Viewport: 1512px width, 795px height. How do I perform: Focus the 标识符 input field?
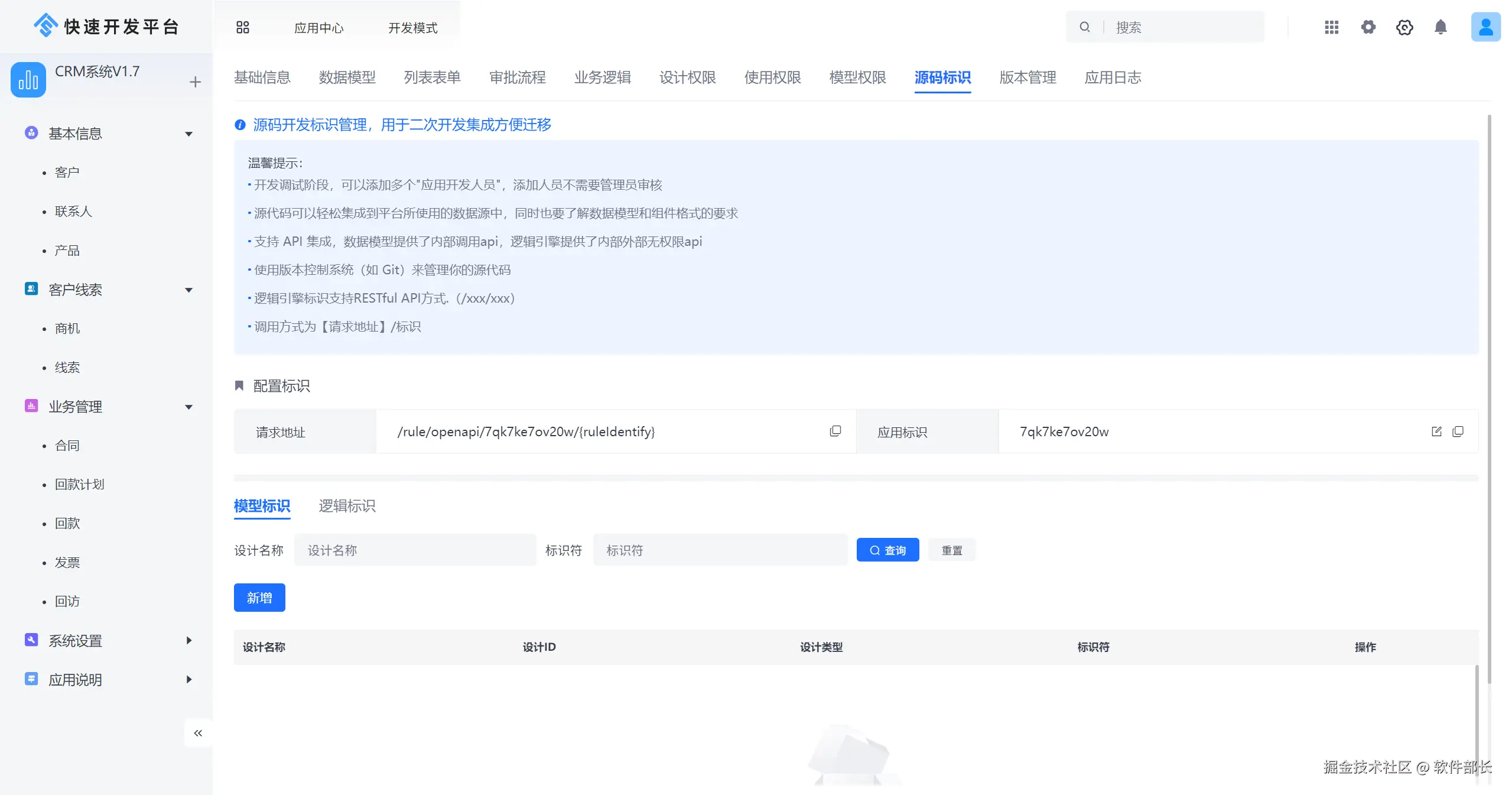click(x=720, y=550)
